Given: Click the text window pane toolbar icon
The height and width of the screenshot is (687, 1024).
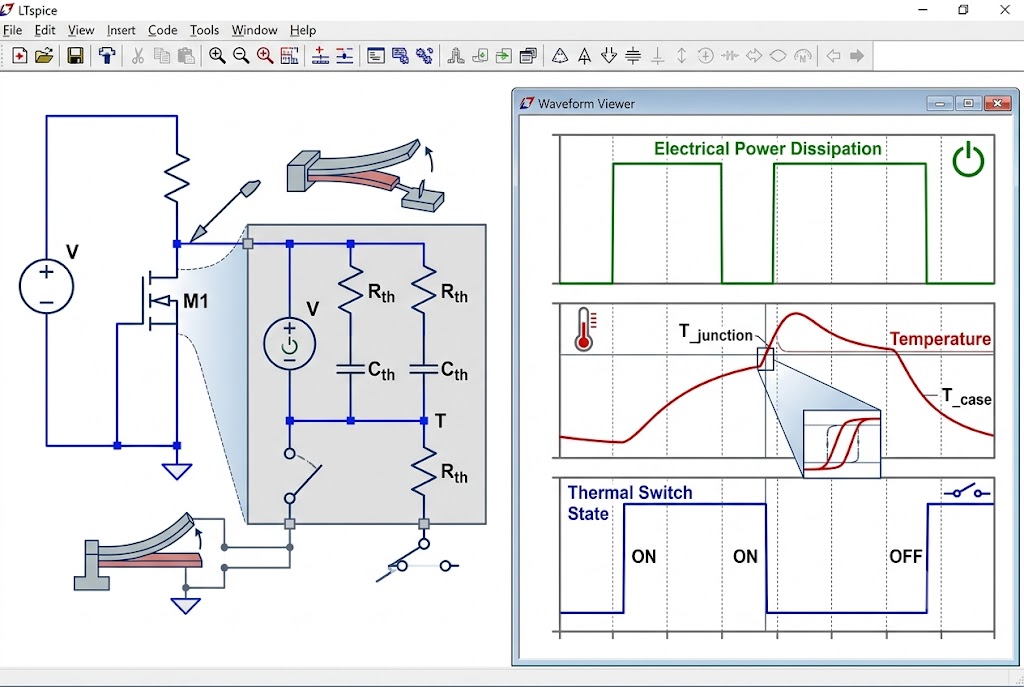Looking at the screenshot, I should 376,56.
